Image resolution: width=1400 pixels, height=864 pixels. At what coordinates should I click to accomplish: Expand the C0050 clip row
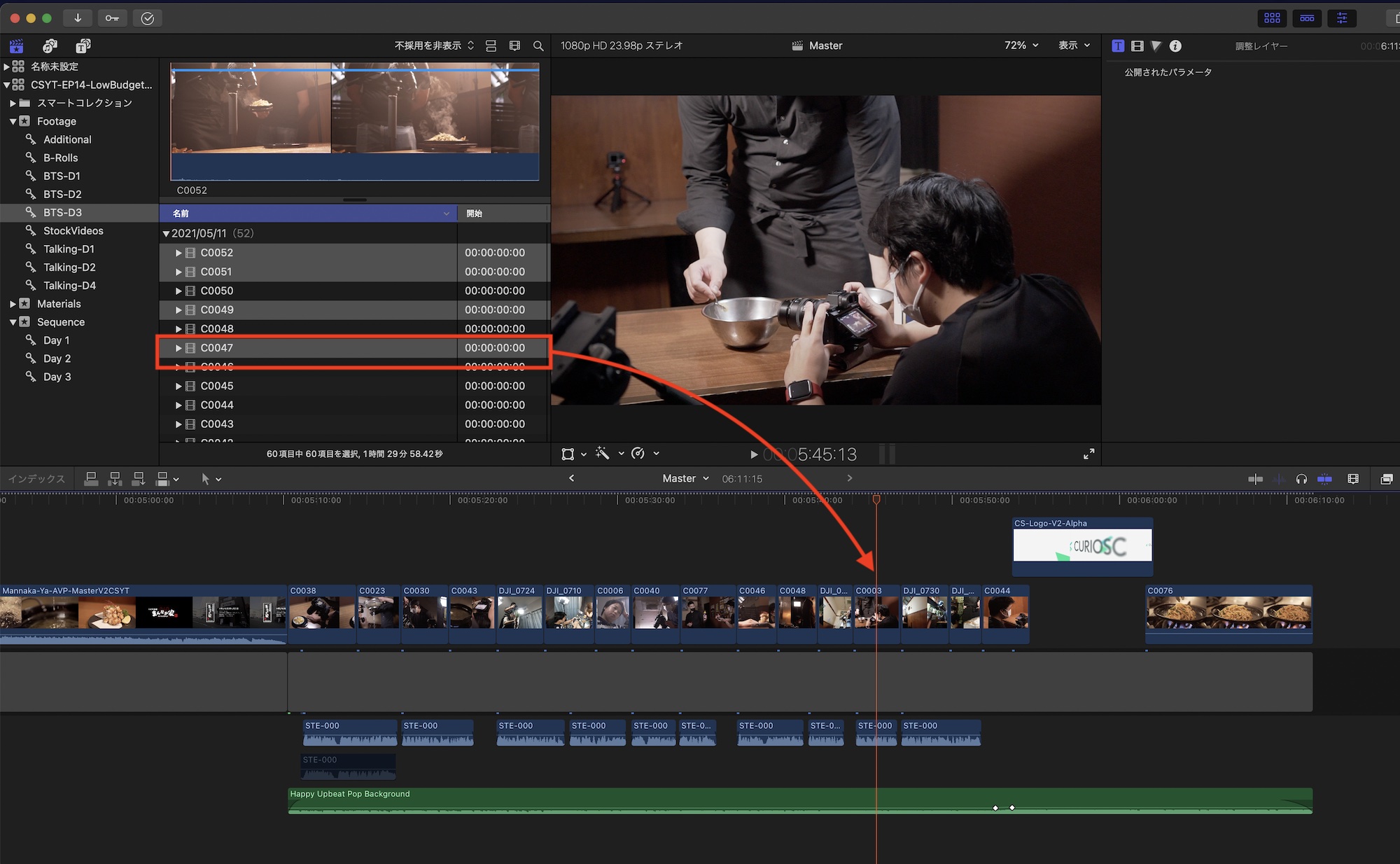click(178, 291)
